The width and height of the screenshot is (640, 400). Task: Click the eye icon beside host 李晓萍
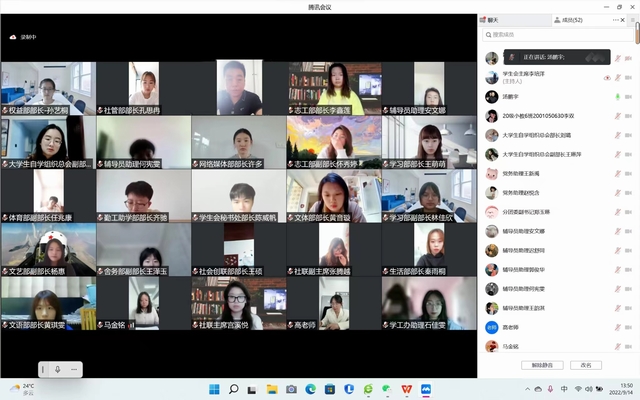[606, 77]
